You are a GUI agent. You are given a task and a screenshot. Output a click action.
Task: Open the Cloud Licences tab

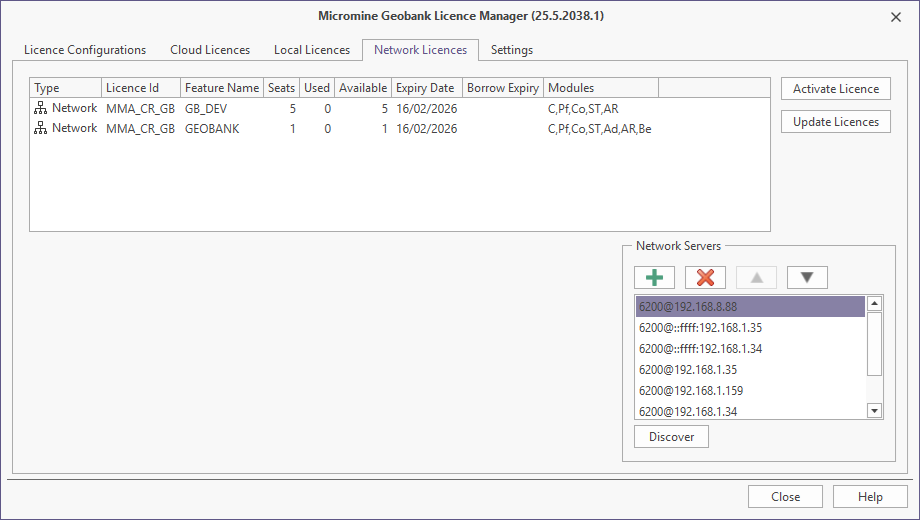210,50
